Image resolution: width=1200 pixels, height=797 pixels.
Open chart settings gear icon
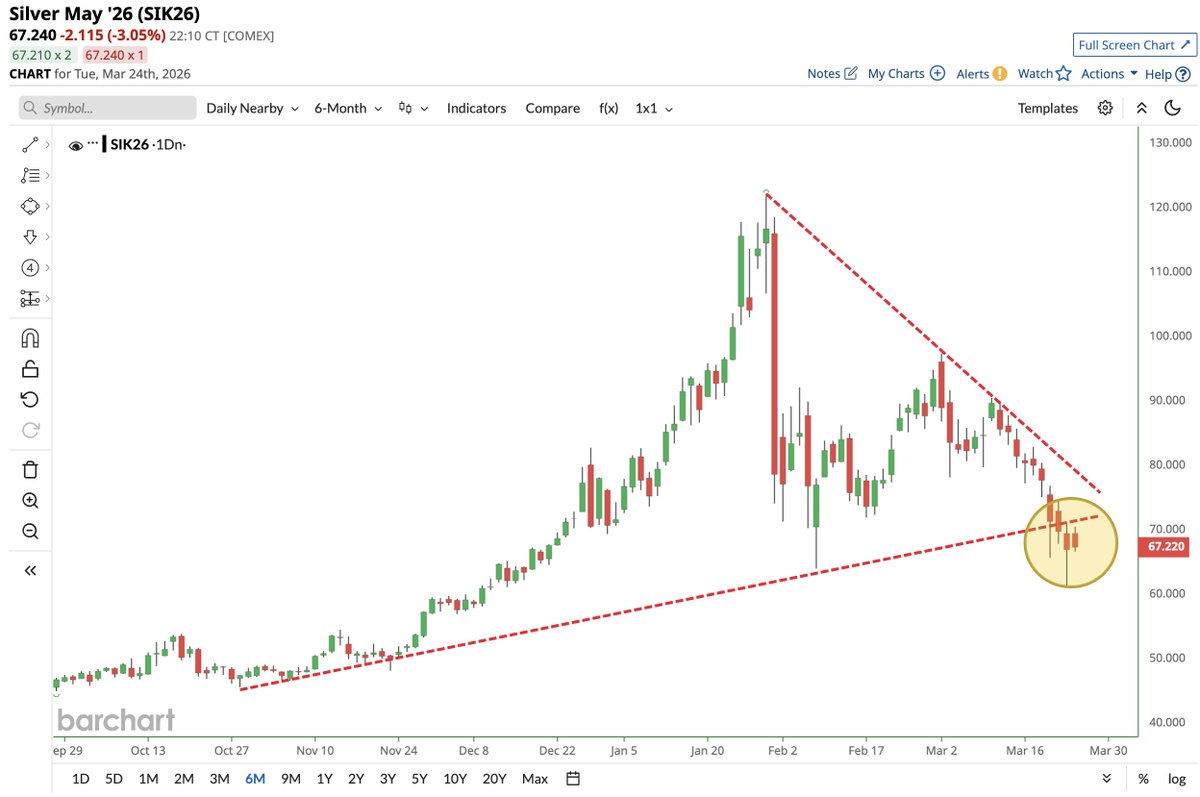pyautogui.click(x=1105, y=108)
